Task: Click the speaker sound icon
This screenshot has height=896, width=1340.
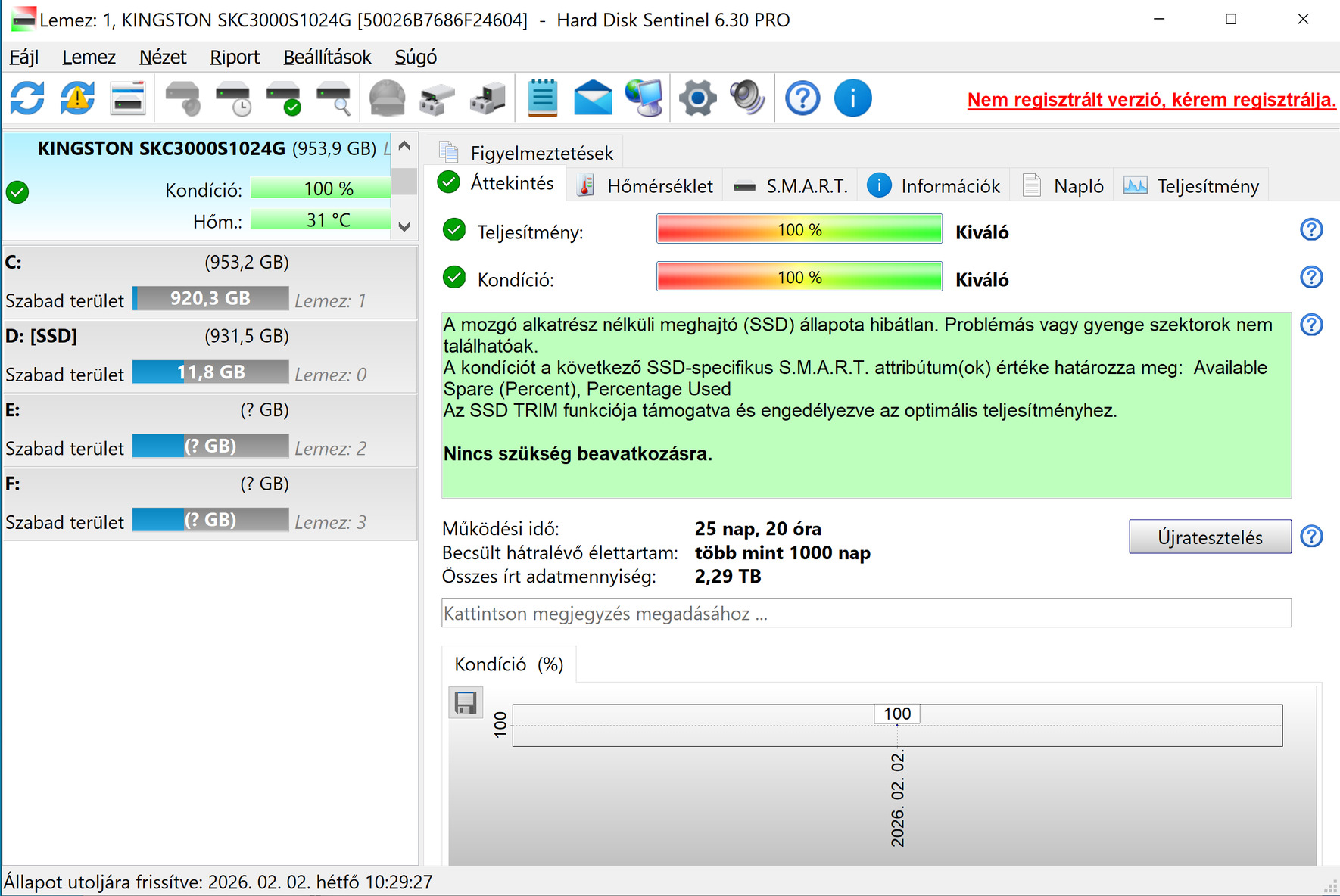Action: (747, 98)
